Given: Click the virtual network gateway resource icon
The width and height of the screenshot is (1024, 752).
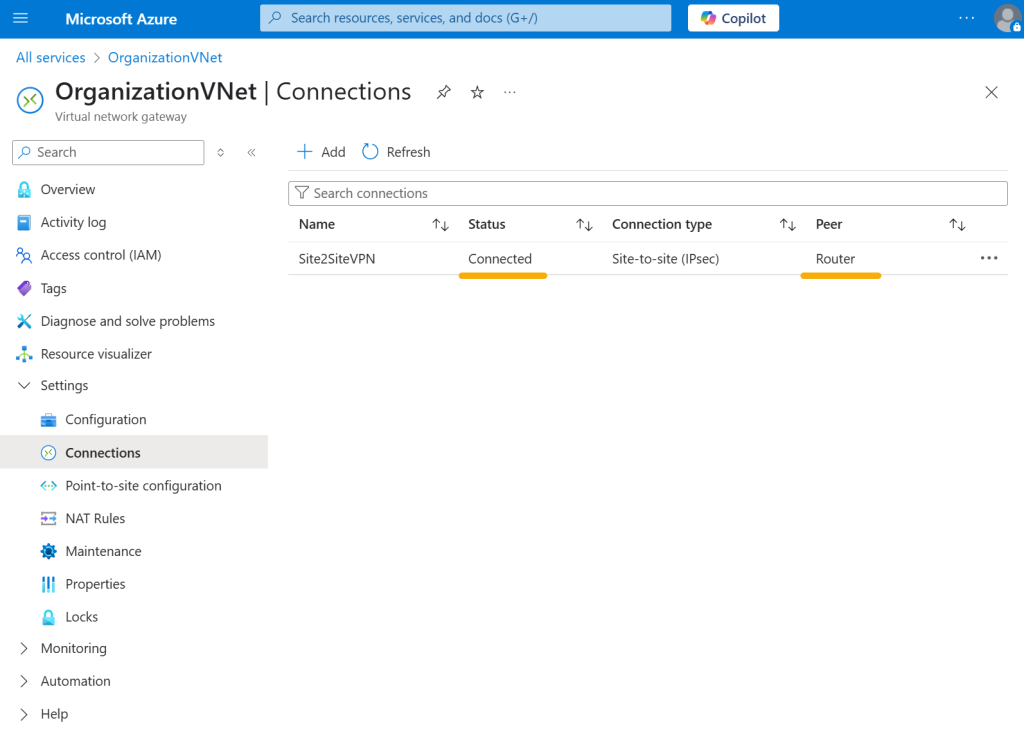Looking at the screenshot, I should [x=30, y=101].
